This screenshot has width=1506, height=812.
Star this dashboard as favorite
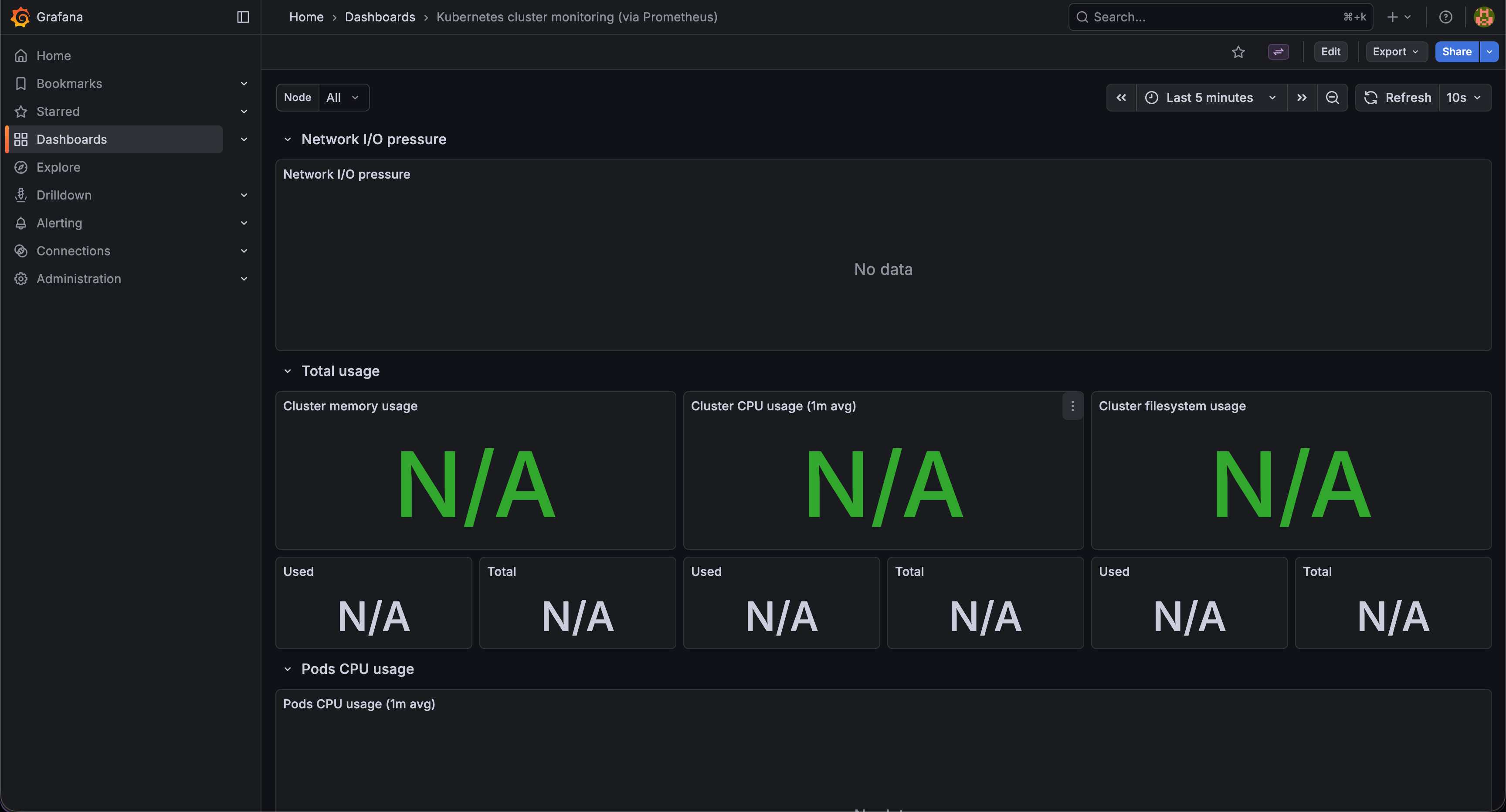pyautogui.click(x=1238, y=52)
